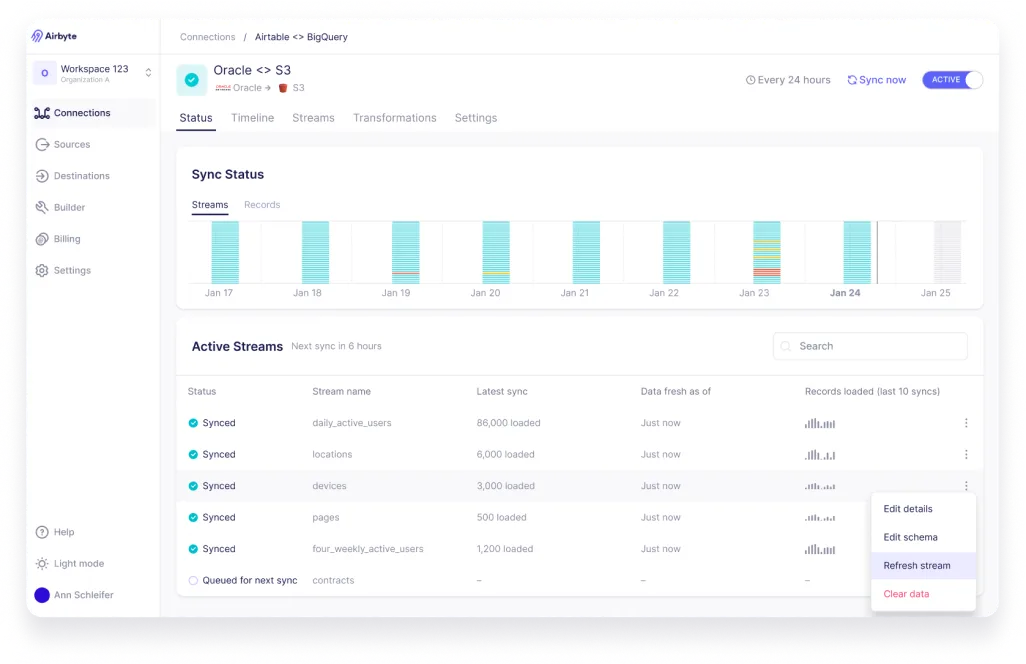Toggle the ACTIVE connection switch
Image resolution: width=1026 pixels, height=664 pixels.
952,80
